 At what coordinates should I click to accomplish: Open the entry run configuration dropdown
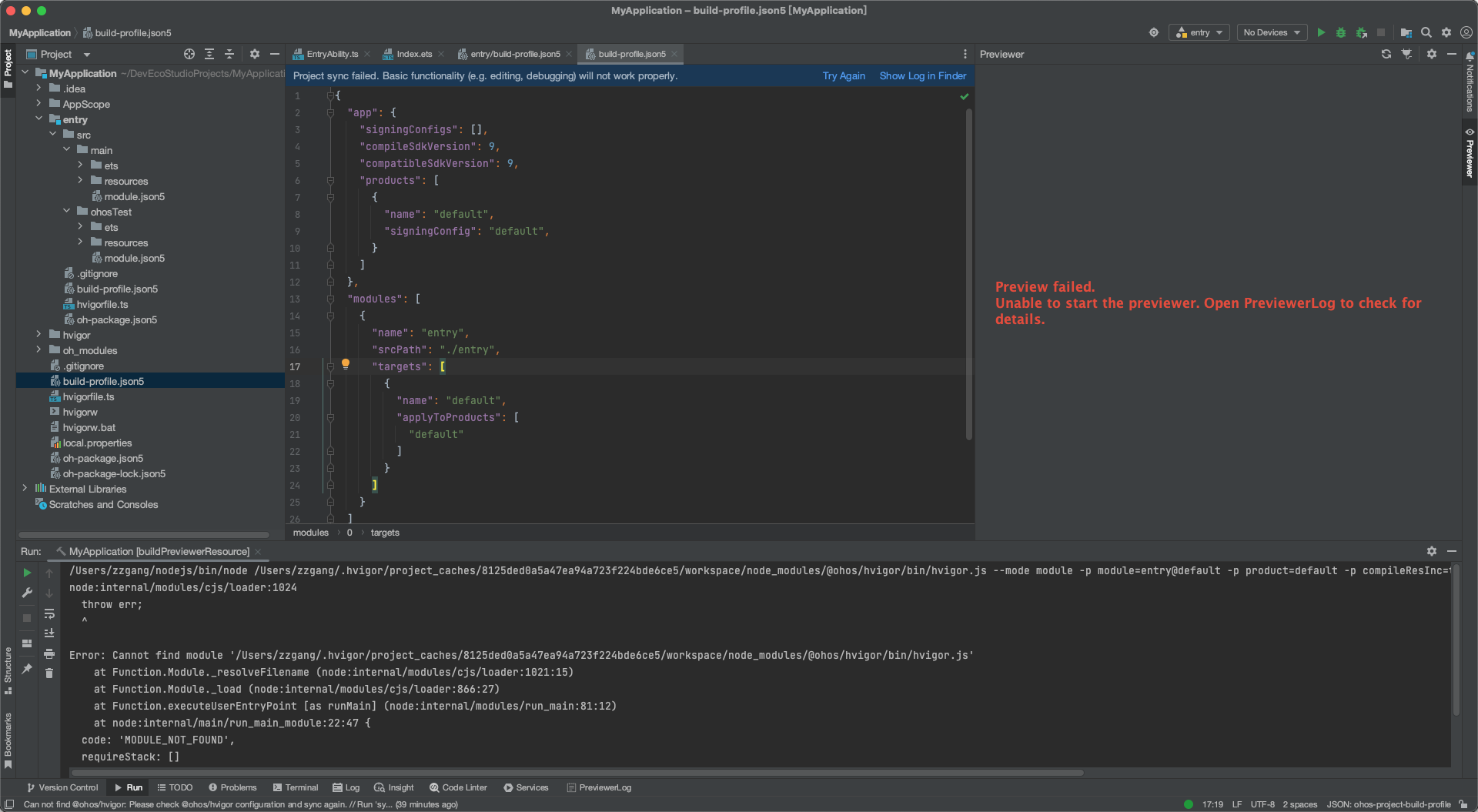1199,32
